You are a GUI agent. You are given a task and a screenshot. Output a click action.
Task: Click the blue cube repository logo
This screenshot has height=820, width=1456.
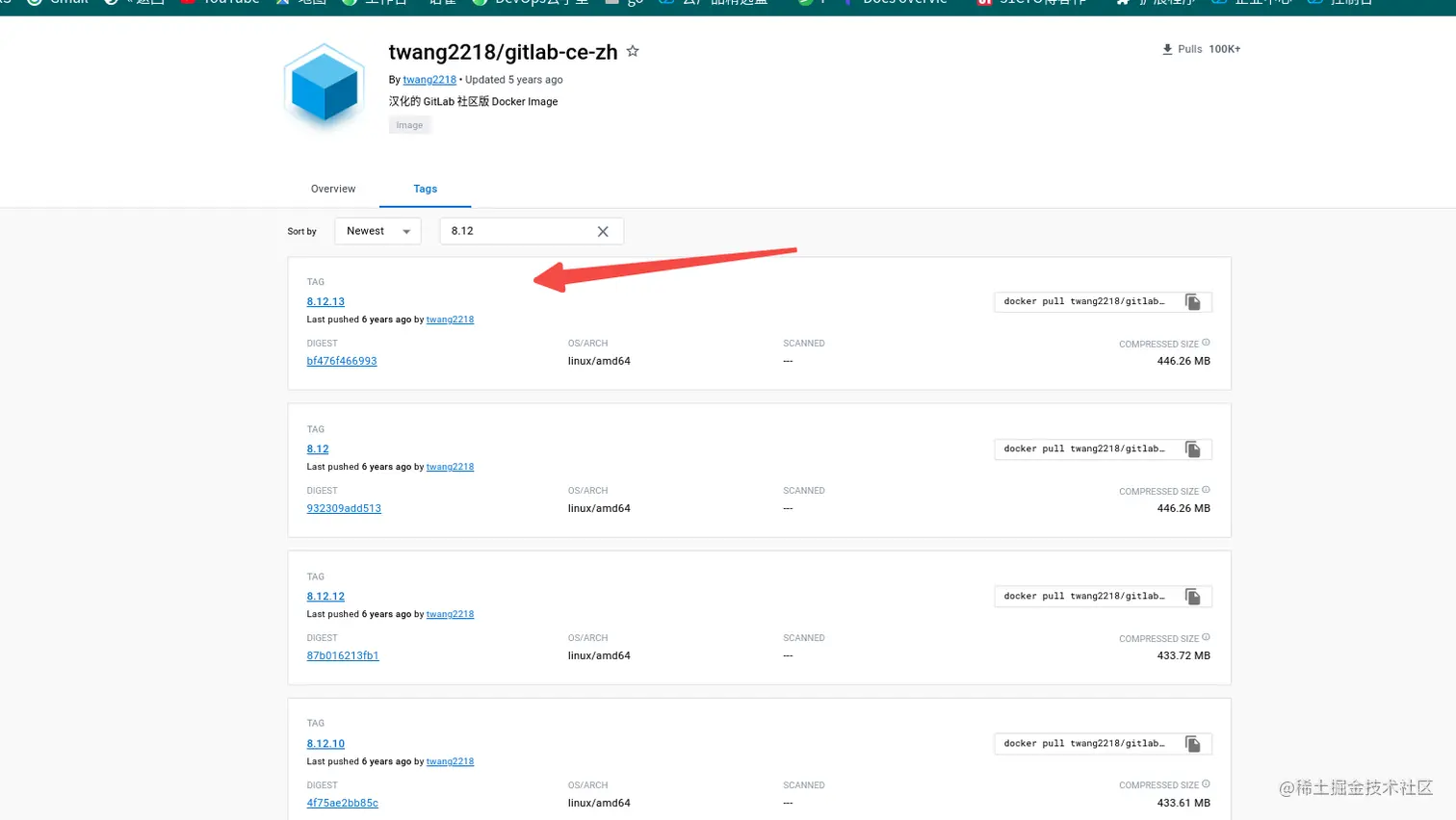325,85
